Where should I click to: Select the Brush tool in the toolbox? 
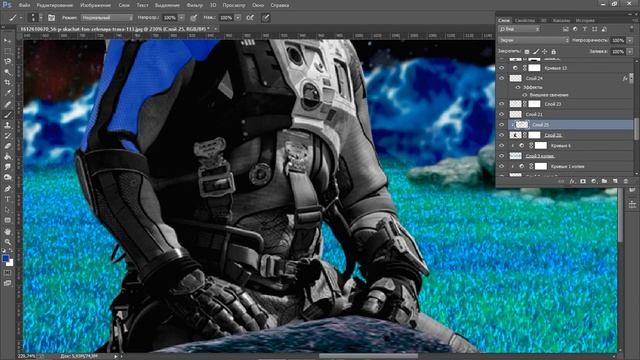click(x=7, y=115)
